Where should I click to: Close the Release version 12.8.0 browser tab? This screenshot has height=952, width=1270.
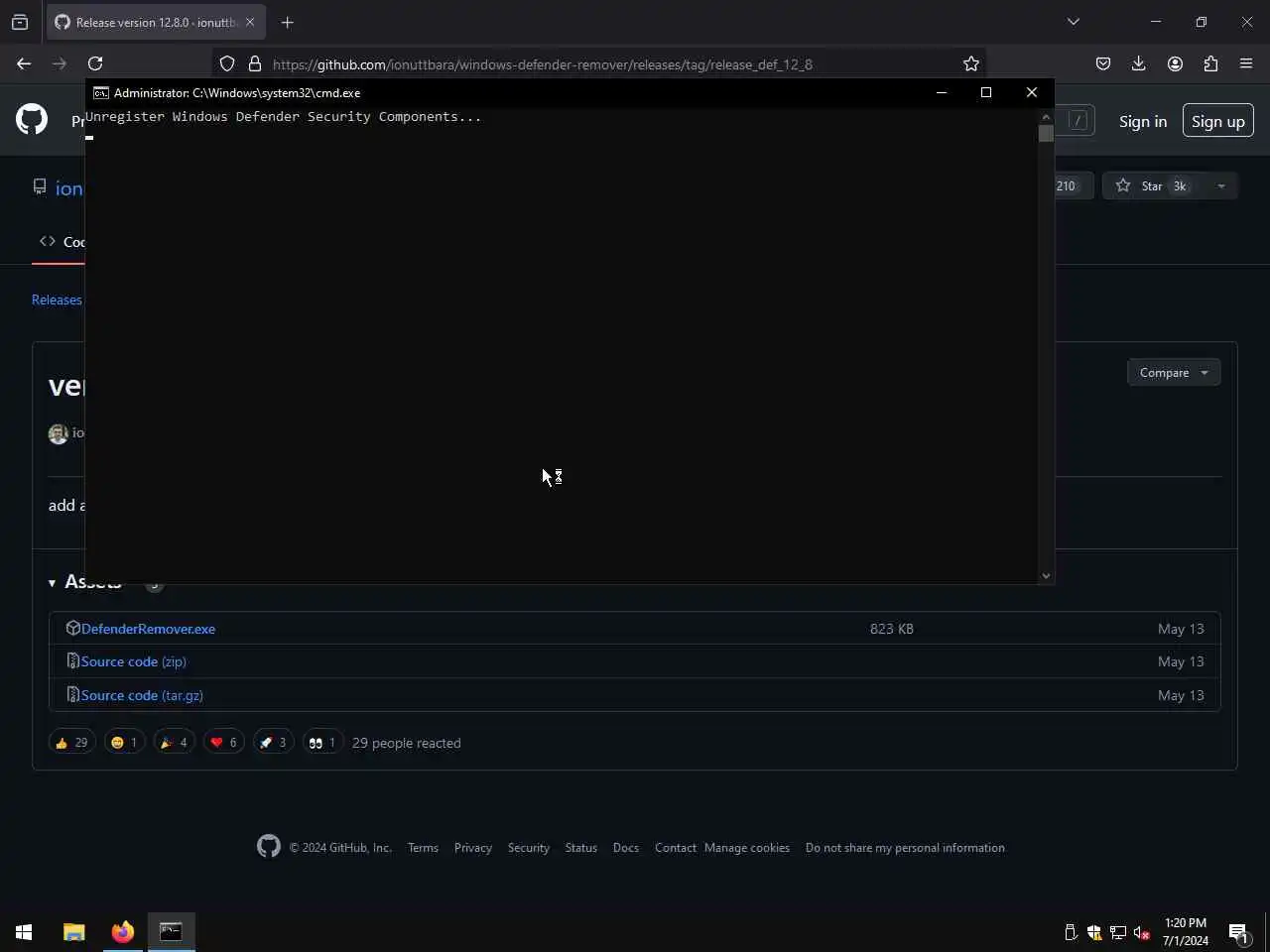tap(250, 22)
